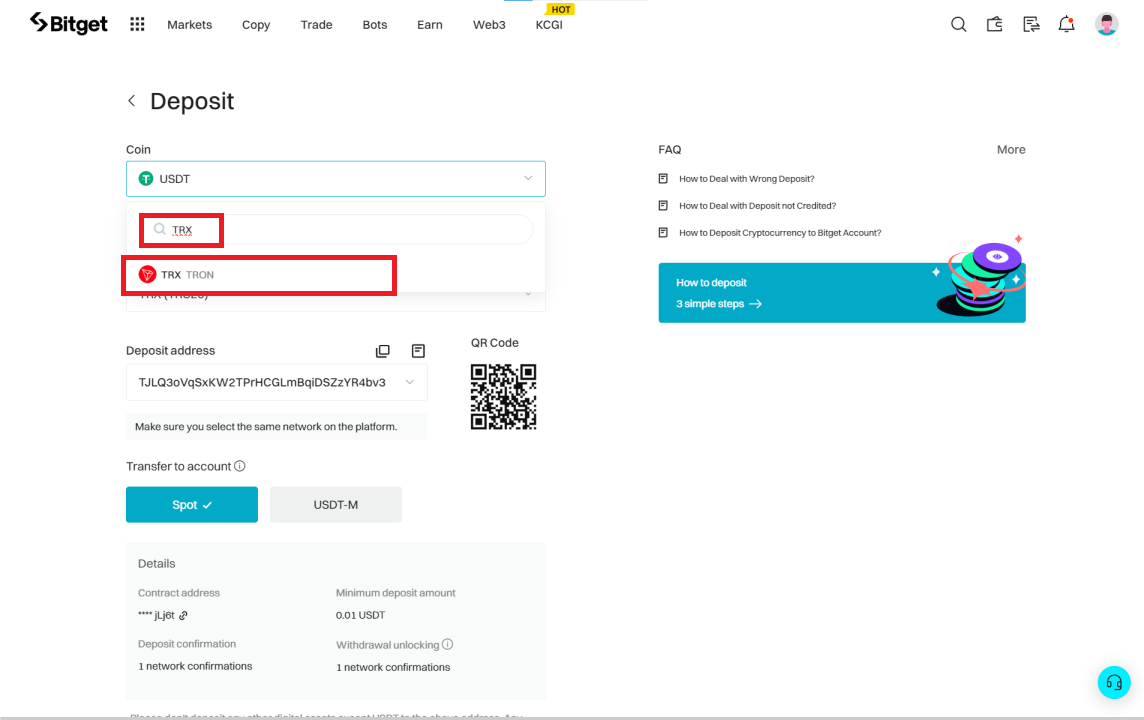Screen dimensions: 1144x720
Task: Click More in the FAQ section
Action: (x=1011, y=150)
